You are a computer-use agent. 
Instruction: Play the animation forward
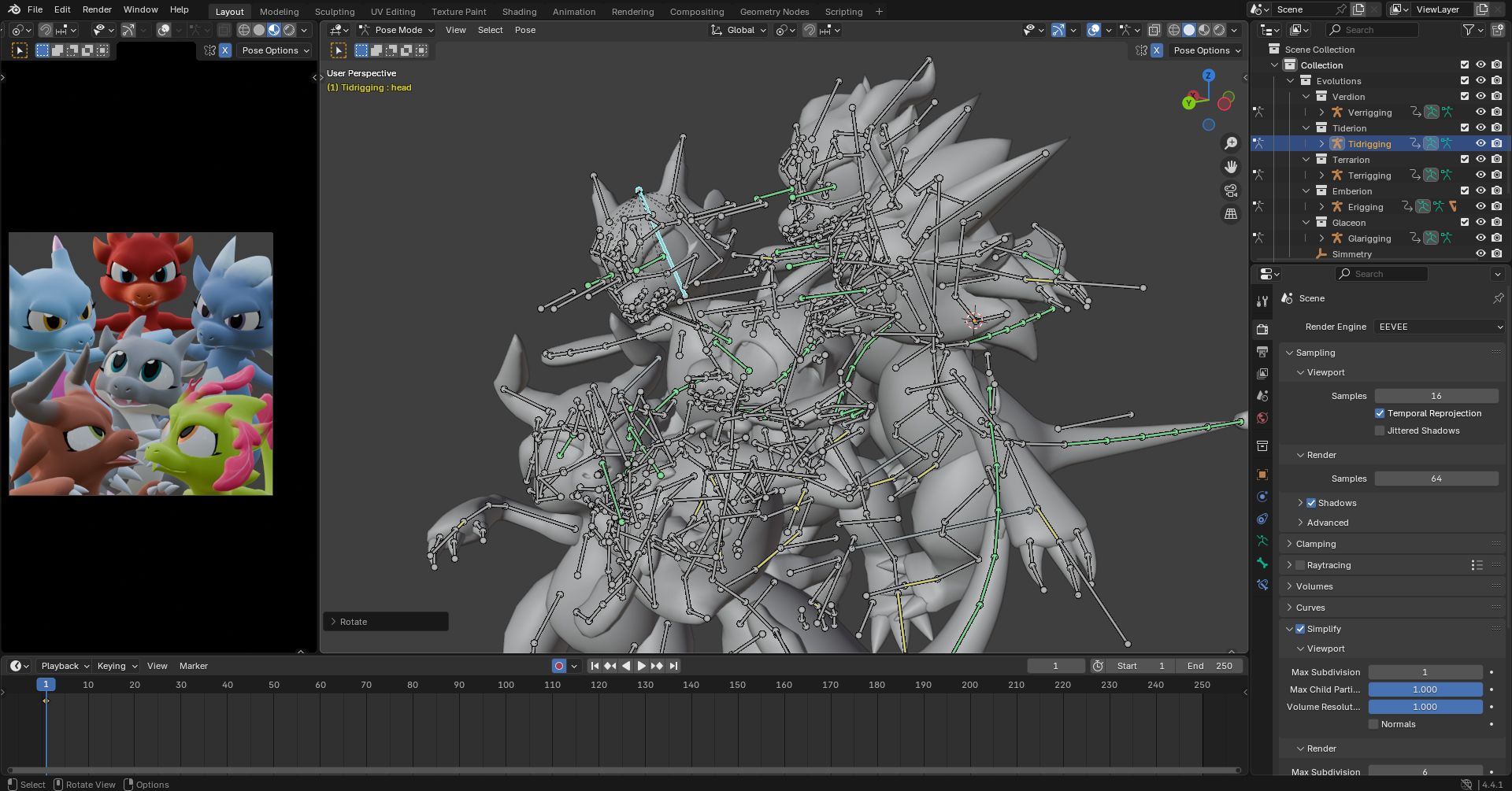pyautogui.click(x=642, y=666)
